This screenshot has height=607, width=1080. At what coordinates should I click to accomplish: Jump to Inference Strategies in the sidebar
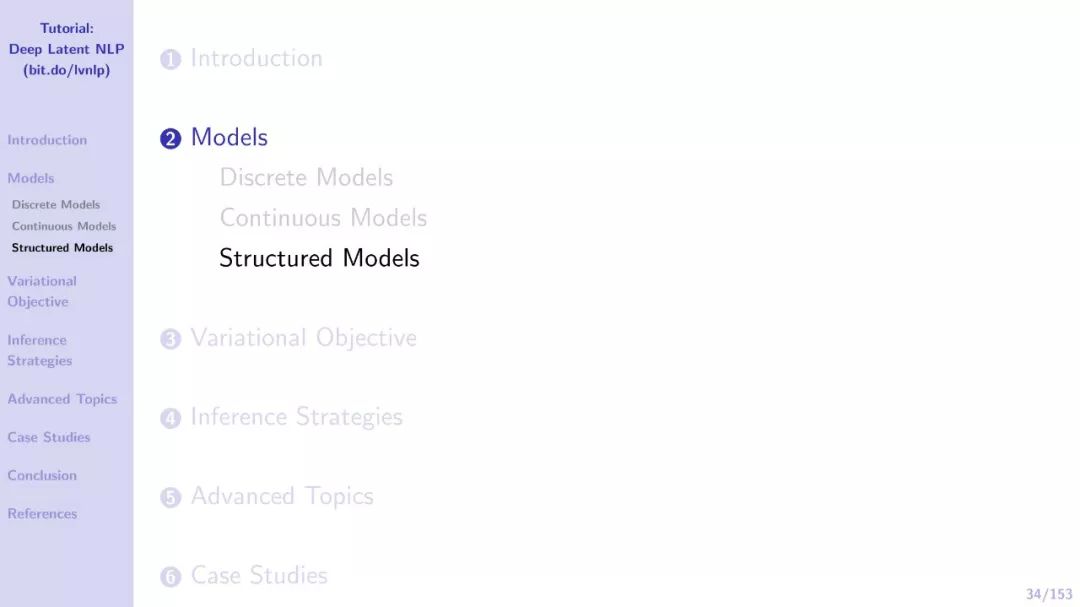tap(39, 350)
